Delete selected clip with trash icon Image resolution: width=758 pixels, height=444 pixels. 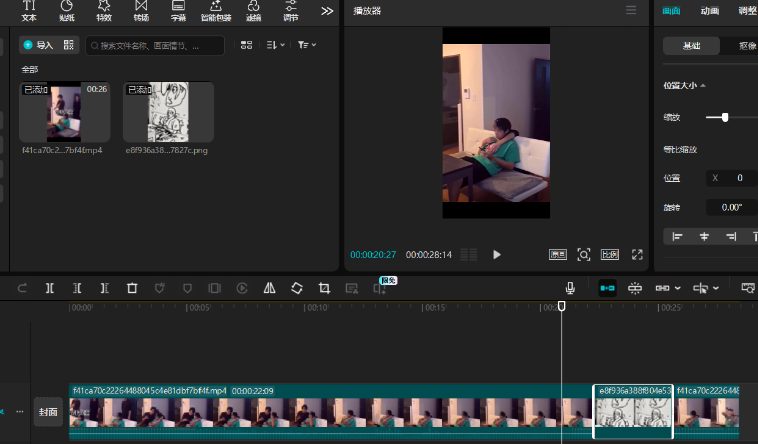coord(131,288)
